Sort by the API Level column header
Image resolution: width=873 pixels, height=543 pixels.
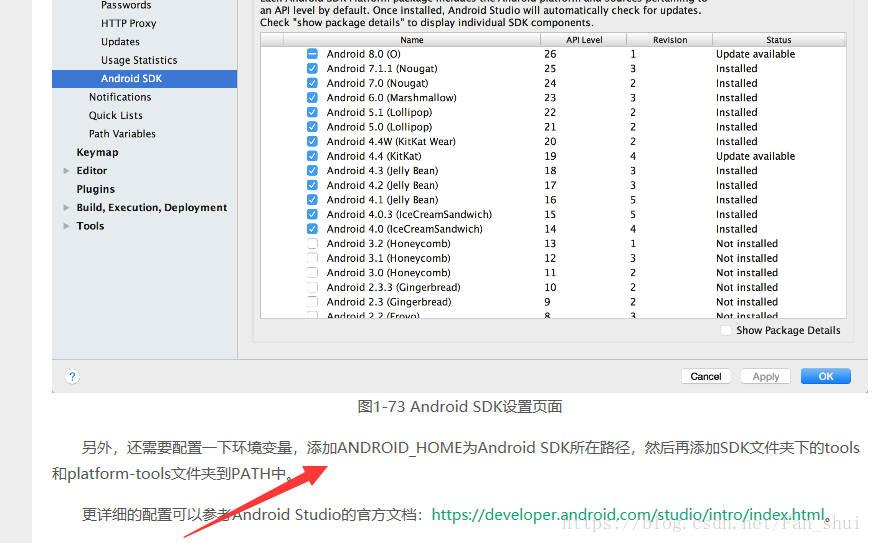tap(584, 40)
